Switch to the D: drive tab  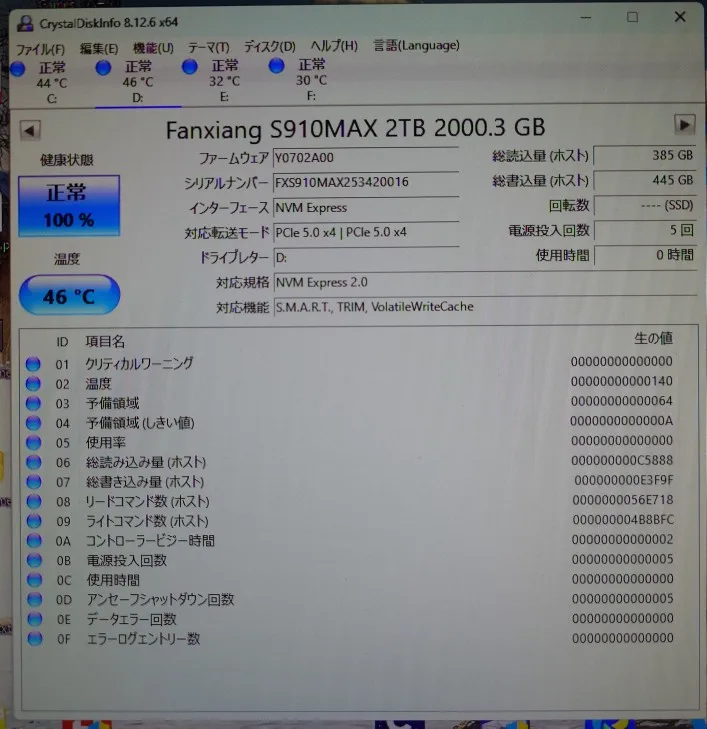[x=138, y=82]
